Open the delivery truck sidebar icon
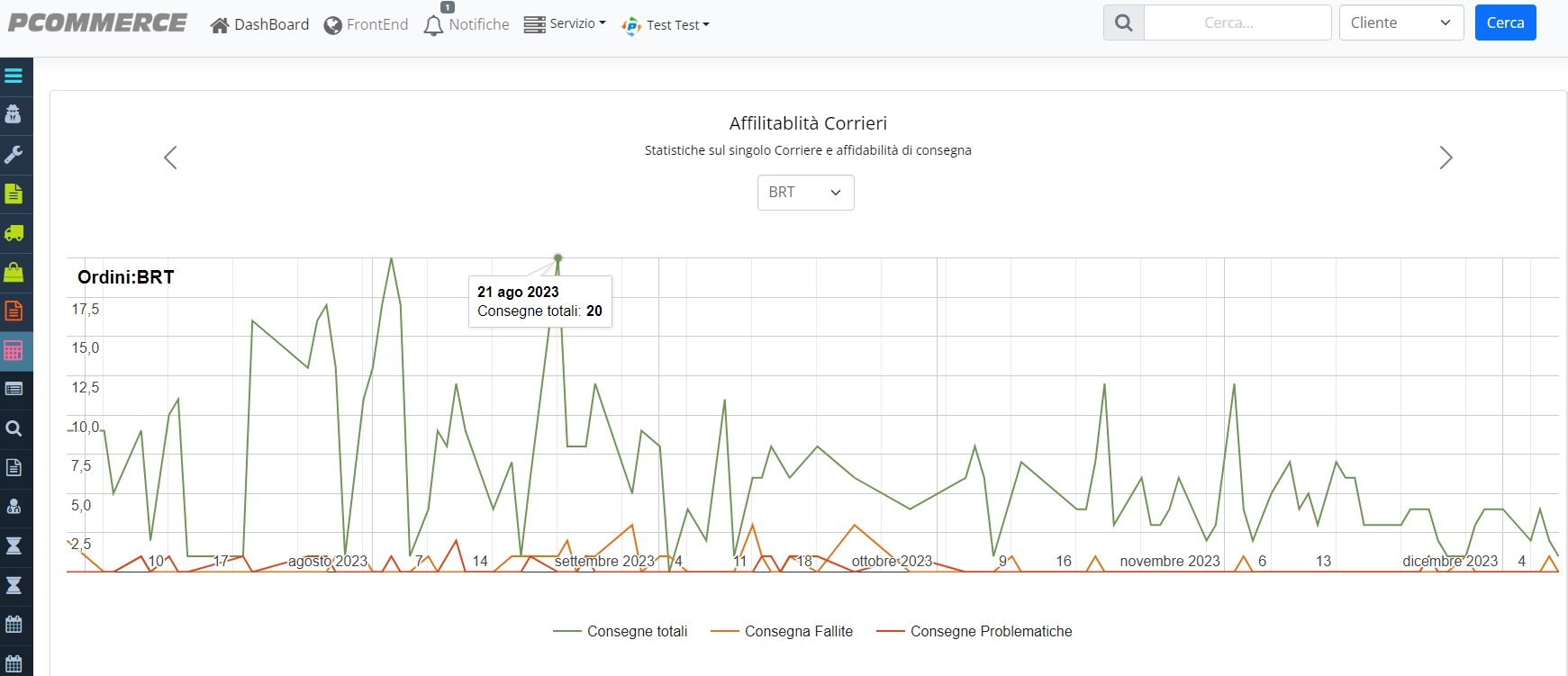 click(14, 232)
